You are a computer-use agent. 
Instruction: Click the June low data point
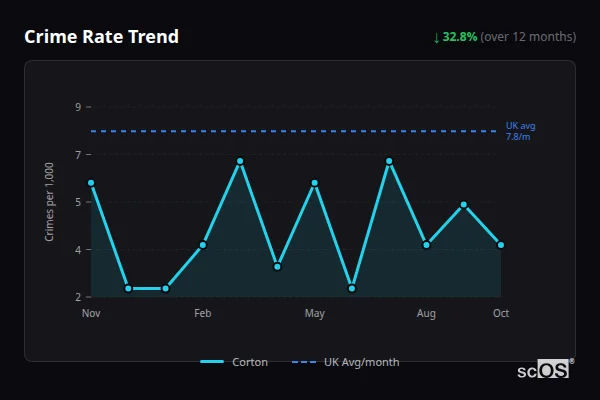click(352, 288)
